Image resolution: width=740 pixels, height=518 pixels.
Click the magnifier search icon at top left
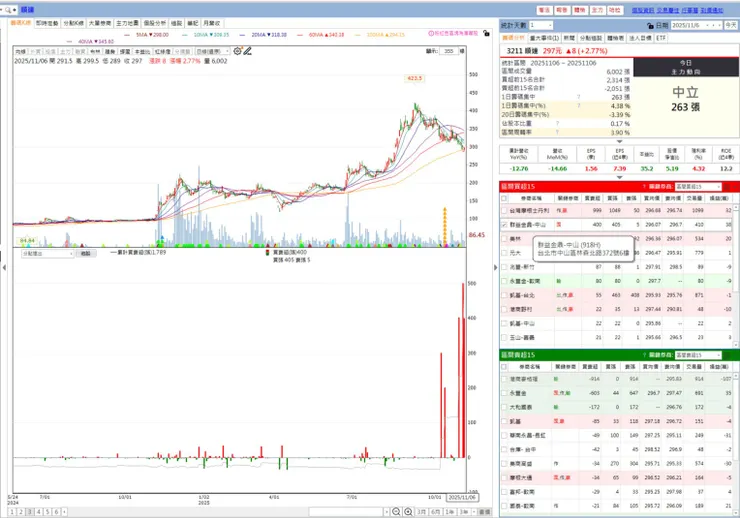8,9
